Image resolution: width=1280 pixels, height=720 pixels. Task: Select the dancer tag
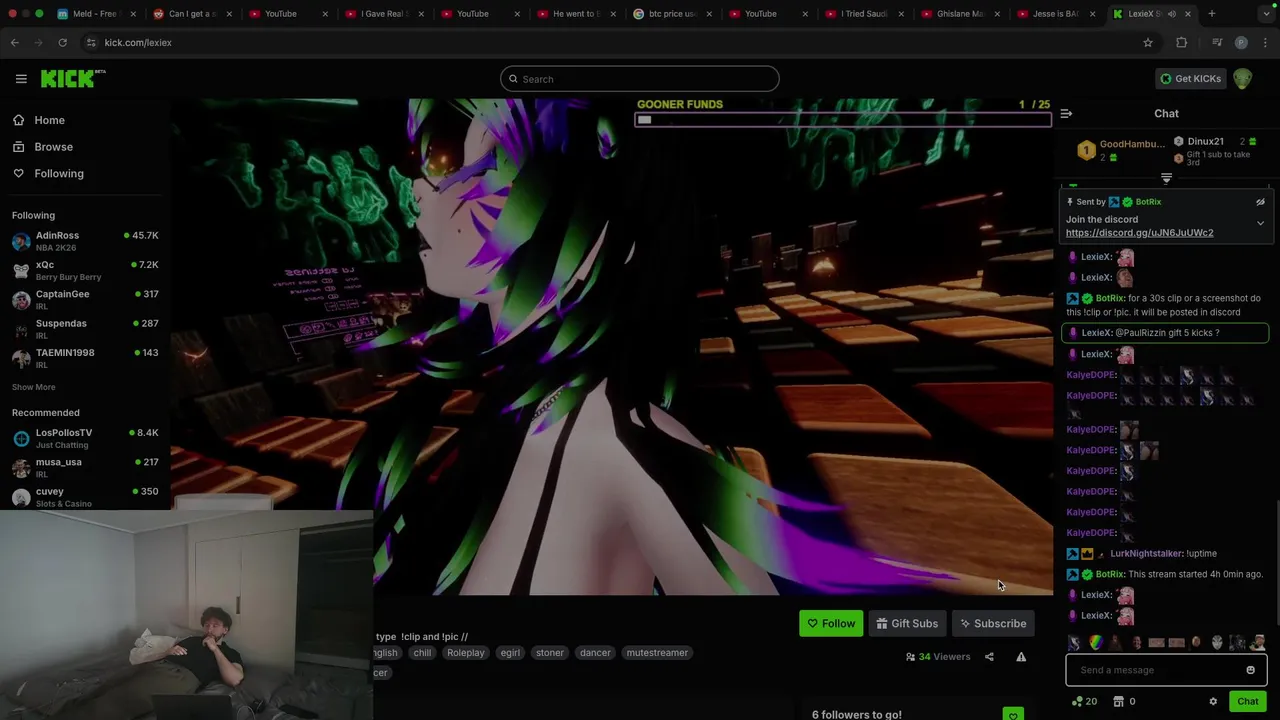pyautogui.click(x=595, y=653)
